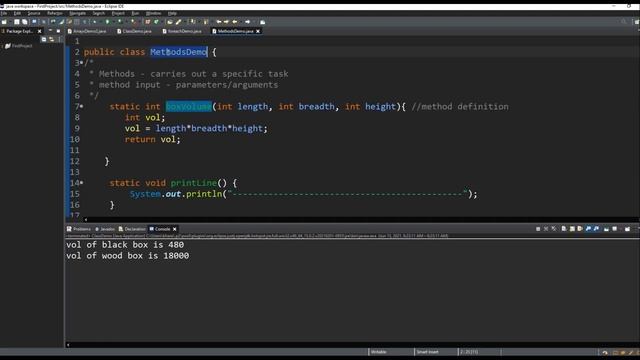This screenshot has width=640, height=360.
Task: Launch Debug from the main toolbar
Action: (95, 22)
